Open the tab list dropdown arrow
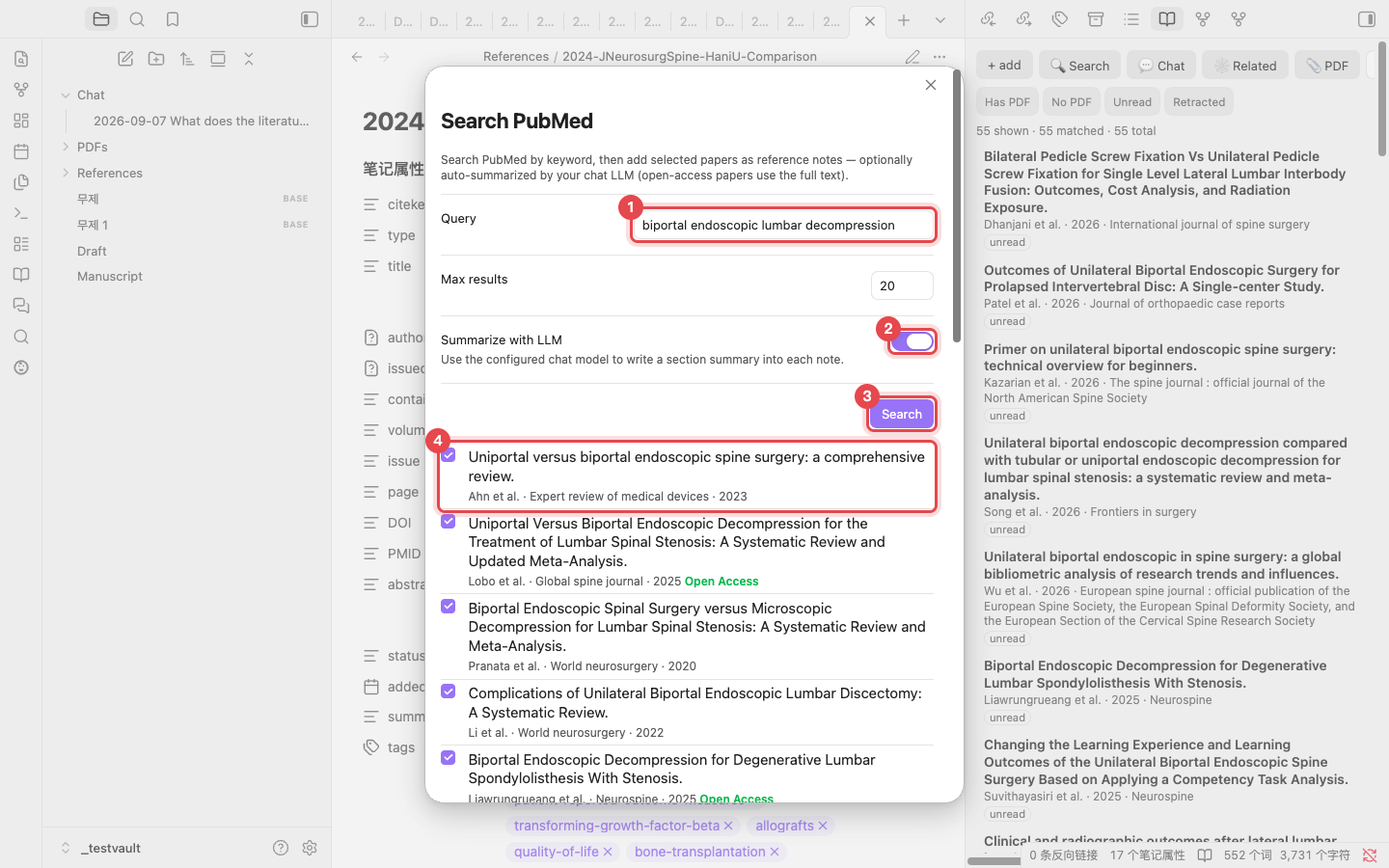Screen dimensions: 1389x868 pos(940,20)
